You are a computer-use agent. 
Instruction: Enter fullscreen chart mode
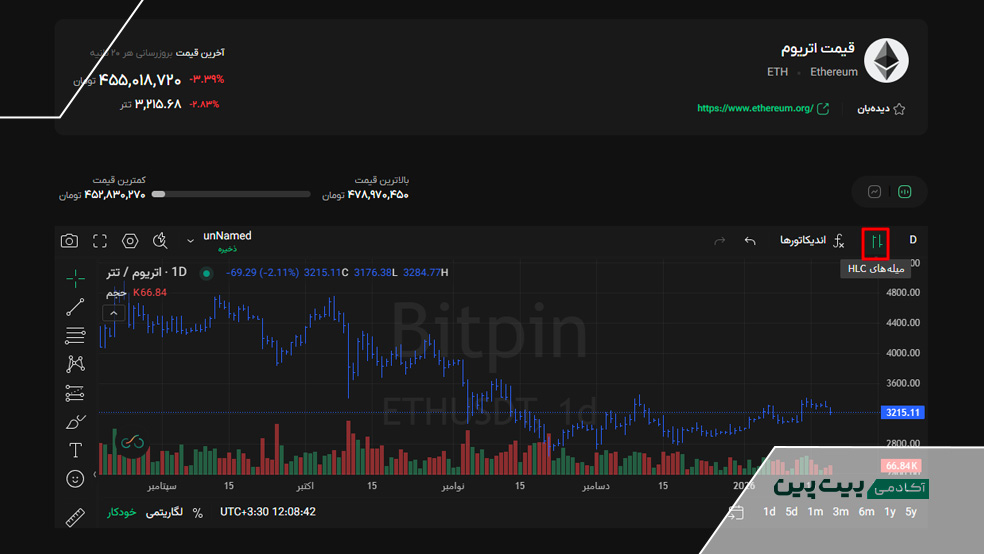[x=100, y=241]
